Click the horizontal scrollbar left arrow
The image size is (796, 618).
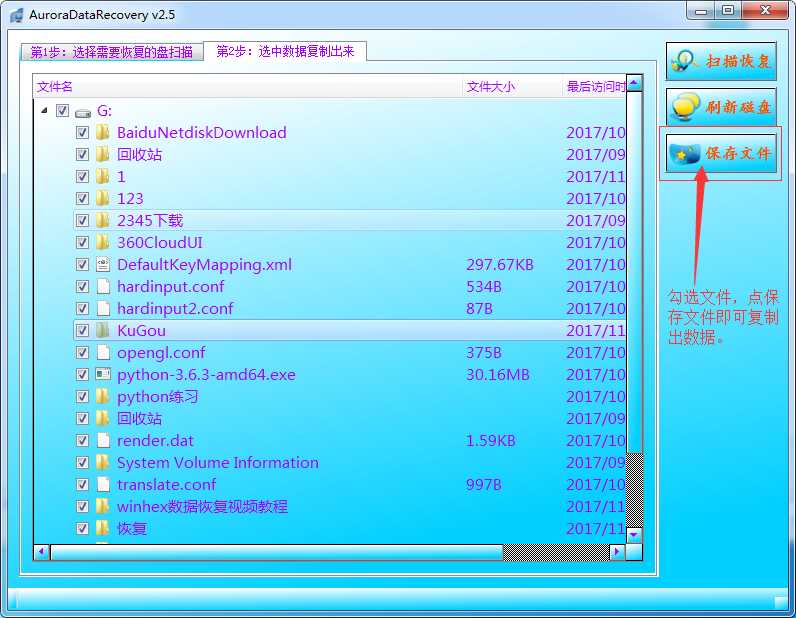(42, 552)
